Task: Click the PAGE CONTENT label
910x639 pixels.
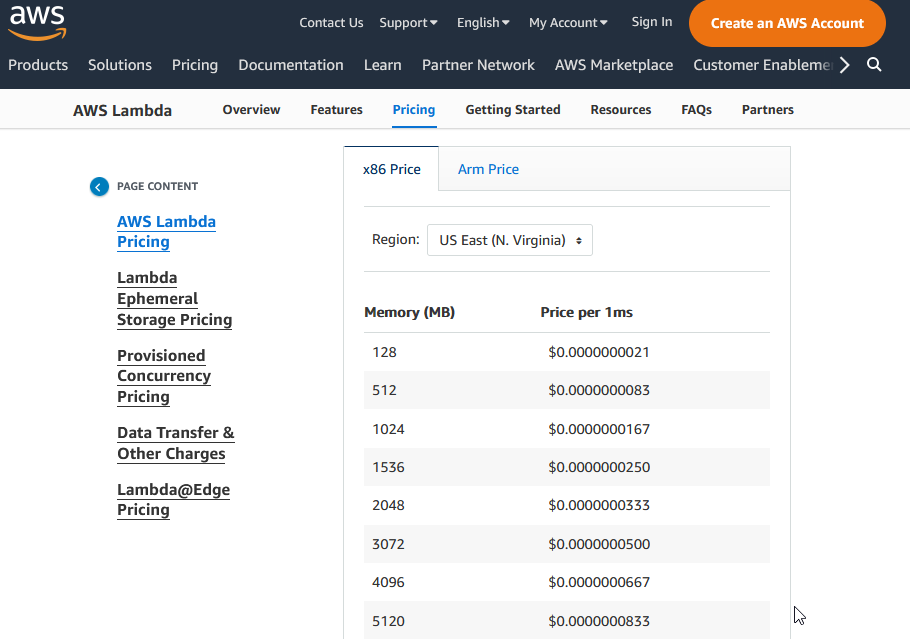Action: pyautogui.click(x=157, y=186)
